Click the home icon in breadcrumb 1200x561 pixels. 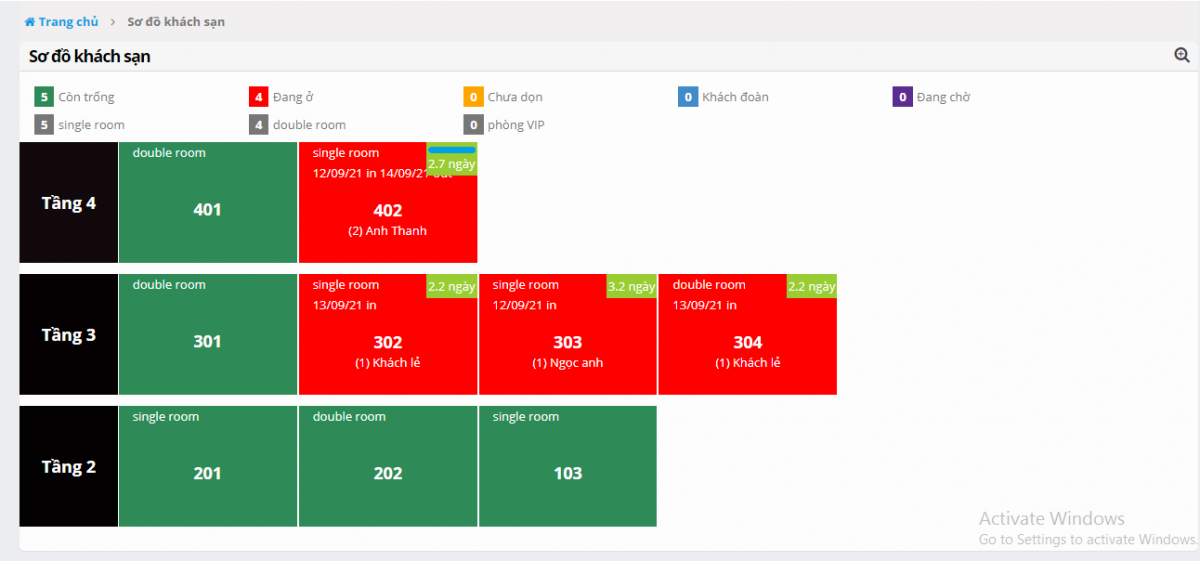point(30,22)
